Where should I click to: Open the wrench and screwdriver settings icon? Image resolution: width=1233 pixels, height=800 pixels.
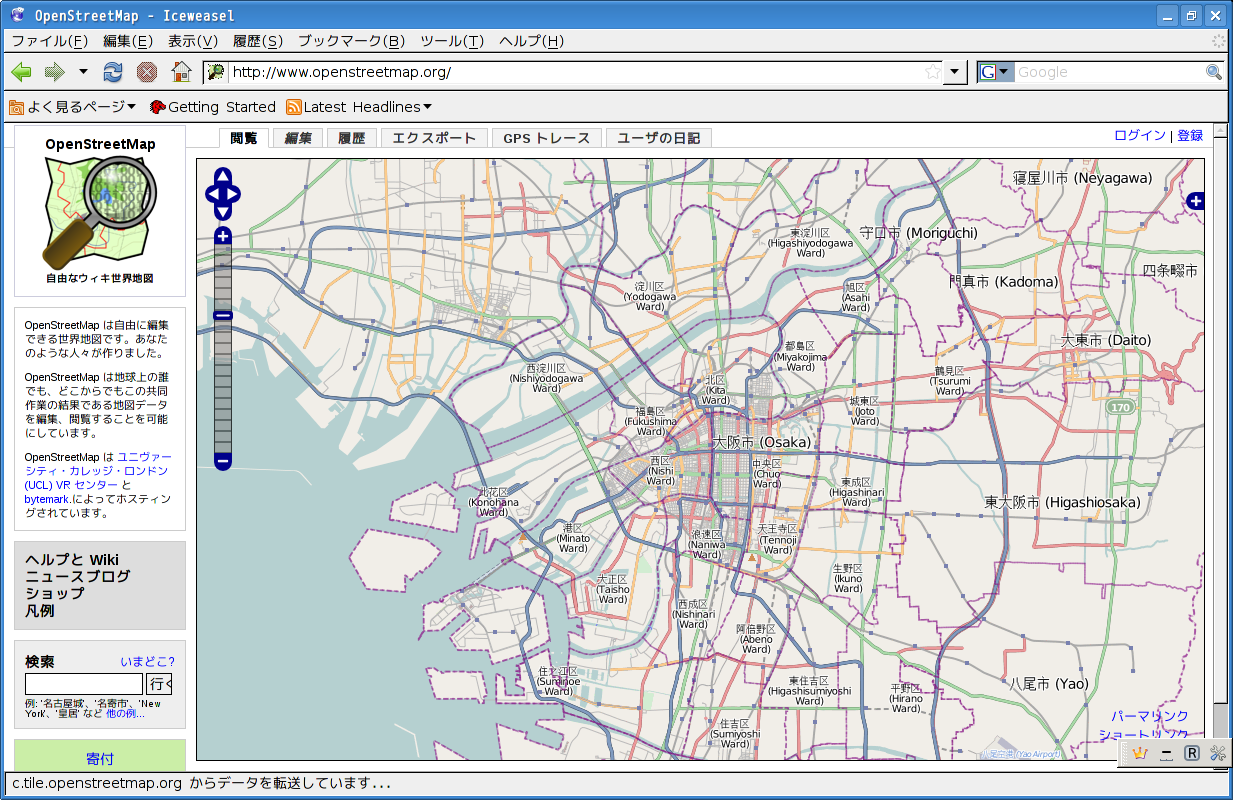1217,753
